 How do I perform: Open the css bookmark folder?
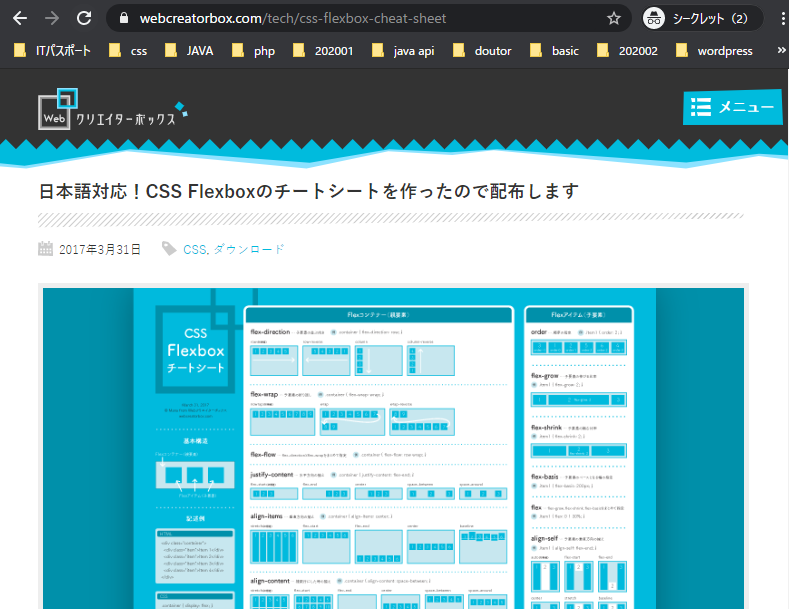128,50
